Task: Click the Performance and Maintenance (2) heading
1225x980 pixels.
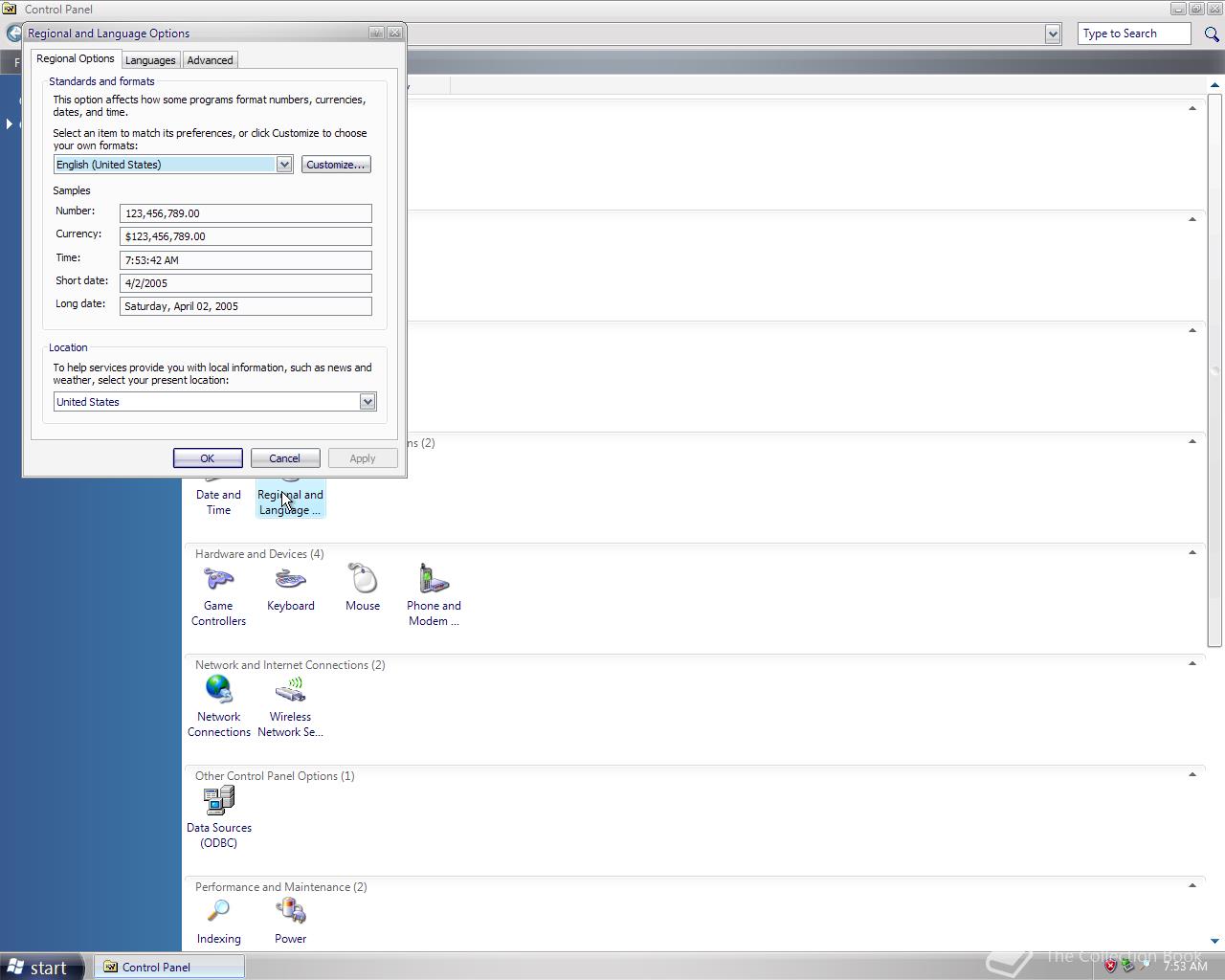Action: pyautogui.click(x=281, y=887)
